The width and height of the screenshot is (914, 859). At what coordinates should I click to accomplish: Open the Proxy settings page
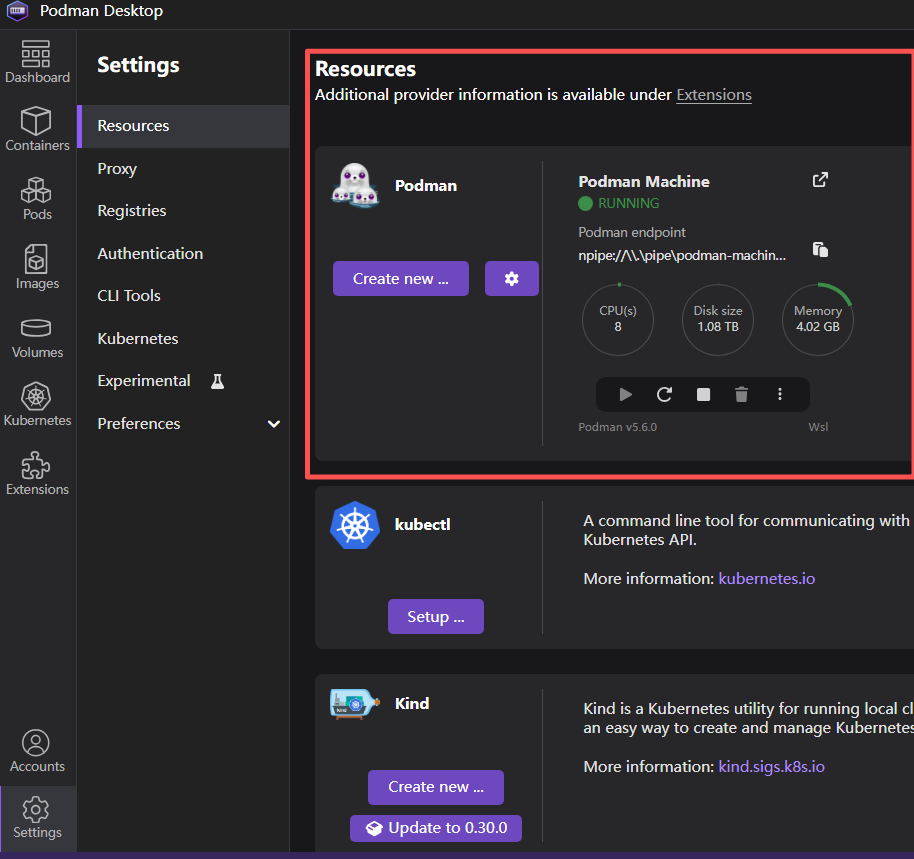117,169
